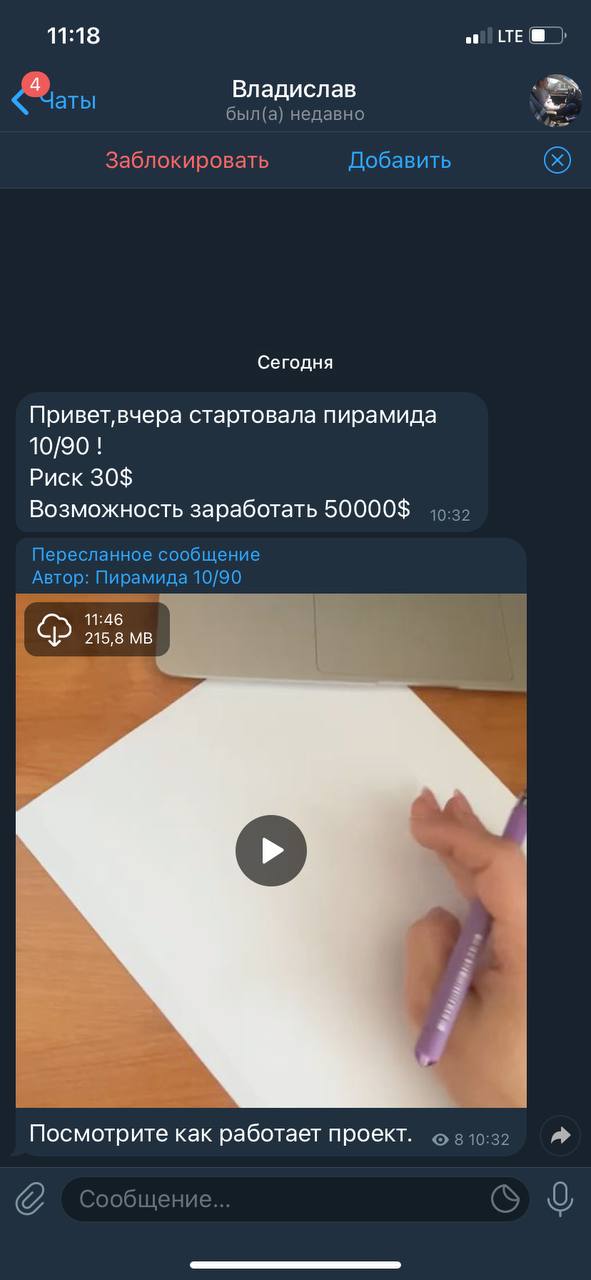Tap the view count eye icon
Image resolution: width=591 pixels, height=1280 pixels.
coord(441,1139)
